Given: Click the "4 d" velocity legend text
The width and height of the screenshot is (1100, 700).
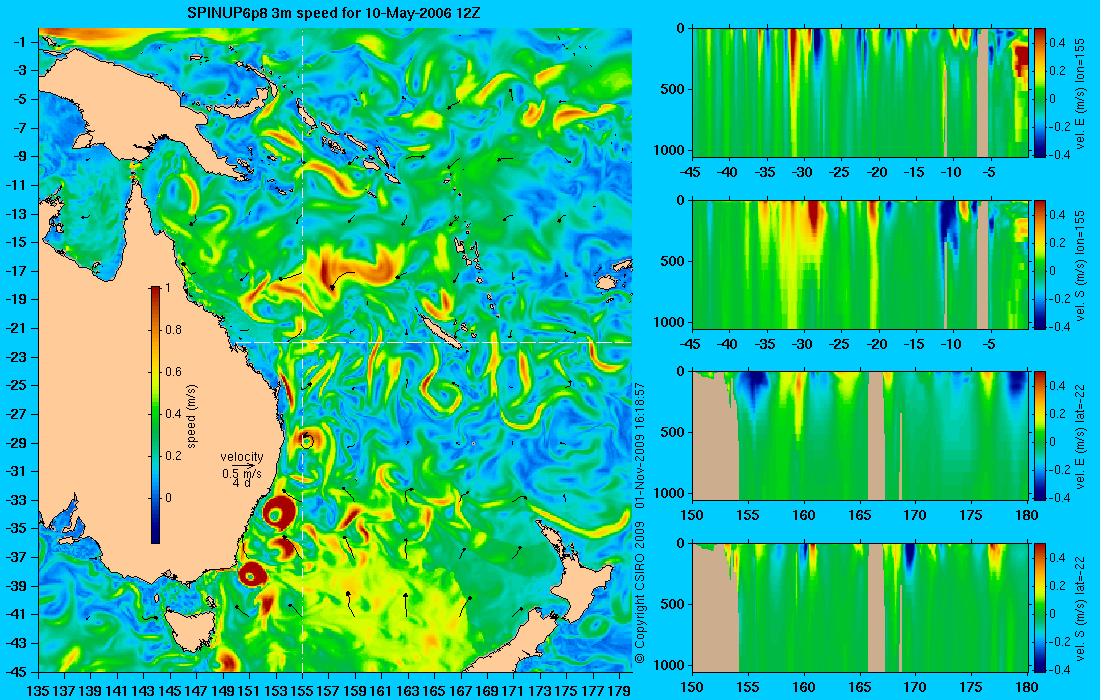Looking at the screenshot, I should tap(242, 483).
